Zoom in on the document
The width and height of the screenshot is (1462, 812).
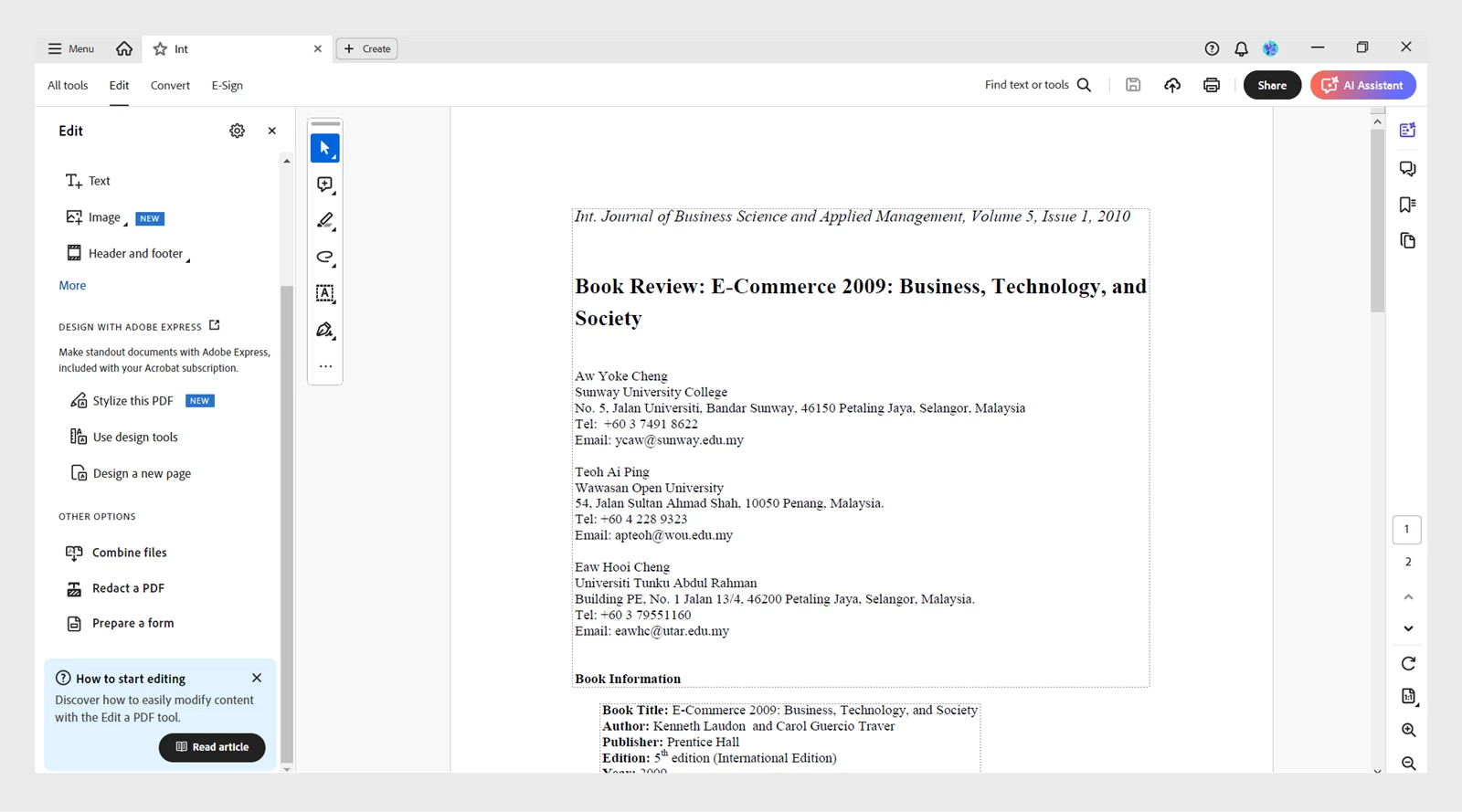point(1408,730)
